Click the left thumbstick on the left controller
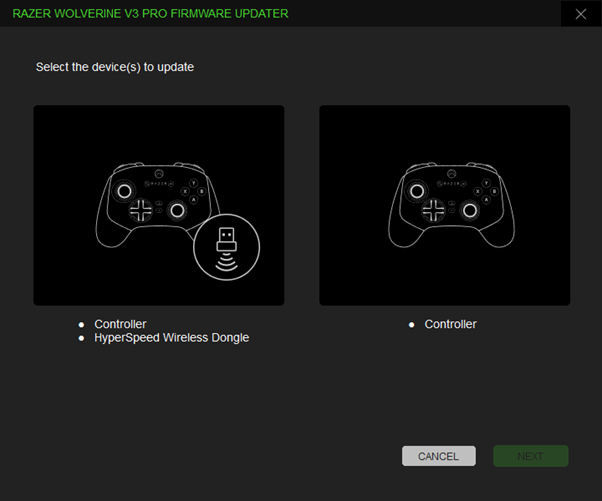Image resolution: width=602 pixels, height=501 pixels. (123, 190)
